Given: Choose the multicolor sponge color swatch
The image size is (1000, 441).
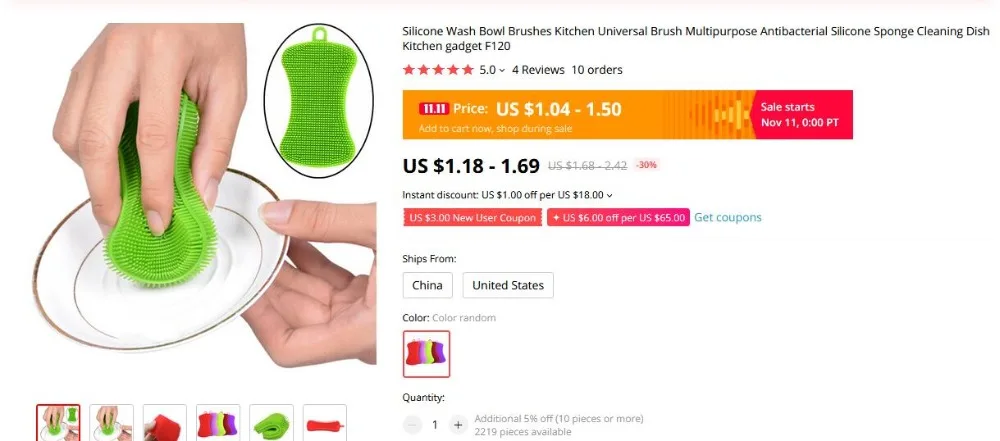Looking at the screenshot, I should pos(427,354).
